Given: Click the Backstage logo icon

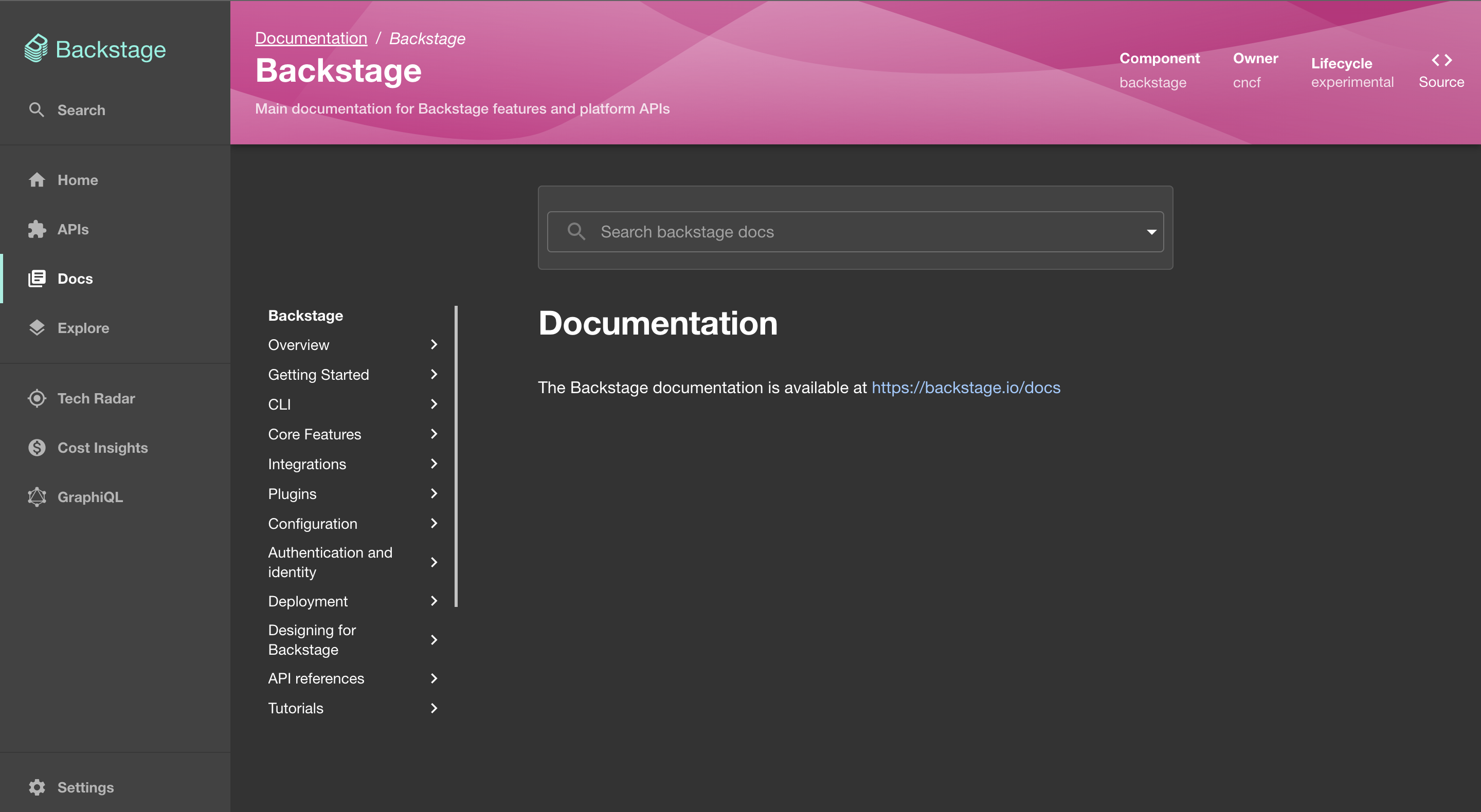Looking at the screenshot, I should [36, 46].
